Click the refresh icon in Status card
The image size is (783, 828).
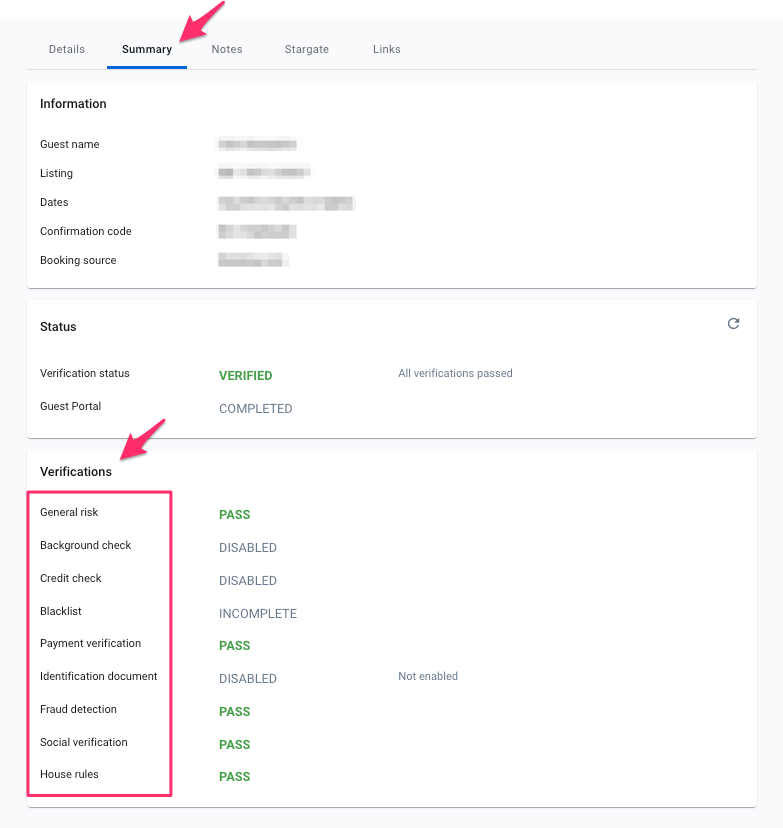point(733,324)
